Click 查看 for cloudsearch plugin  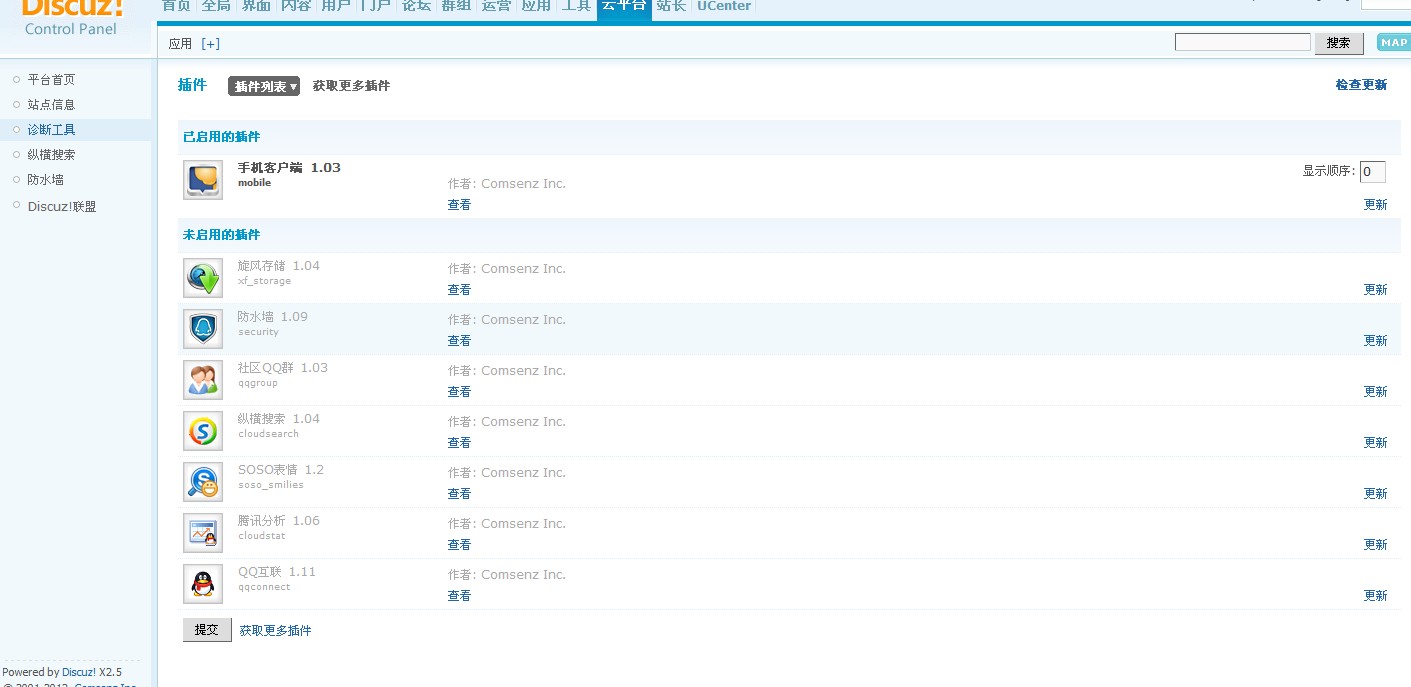(459, 443)
